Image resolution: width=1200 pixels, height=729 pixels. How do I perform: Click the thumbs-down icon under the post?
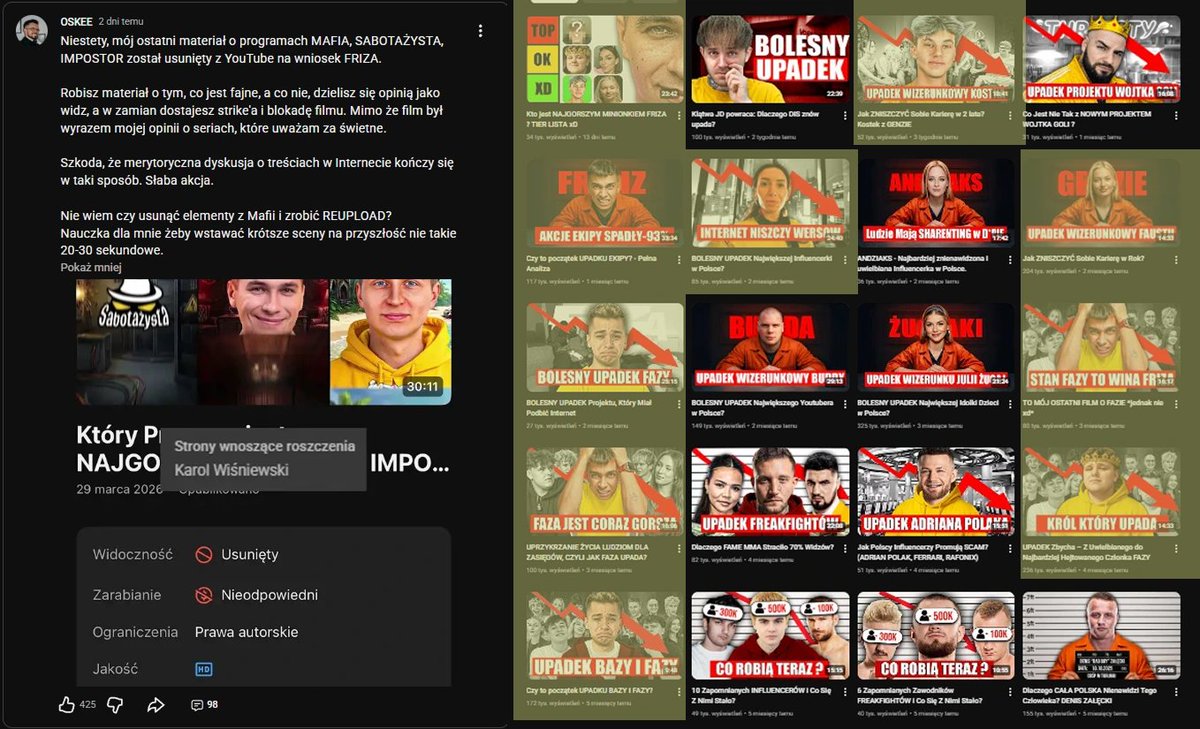[x=115, y=705]
